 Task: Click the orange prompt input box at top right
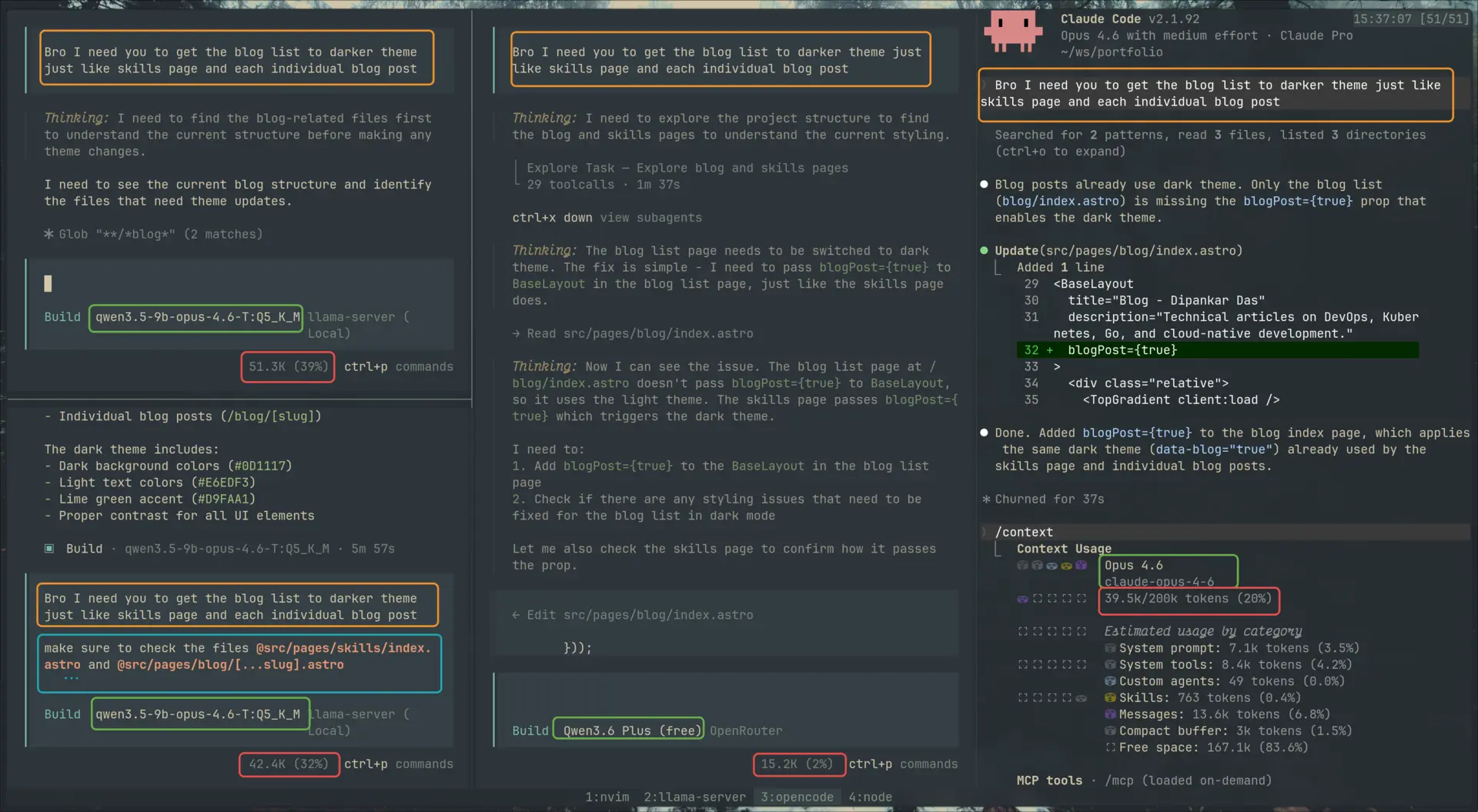(x=1216, y=94)
